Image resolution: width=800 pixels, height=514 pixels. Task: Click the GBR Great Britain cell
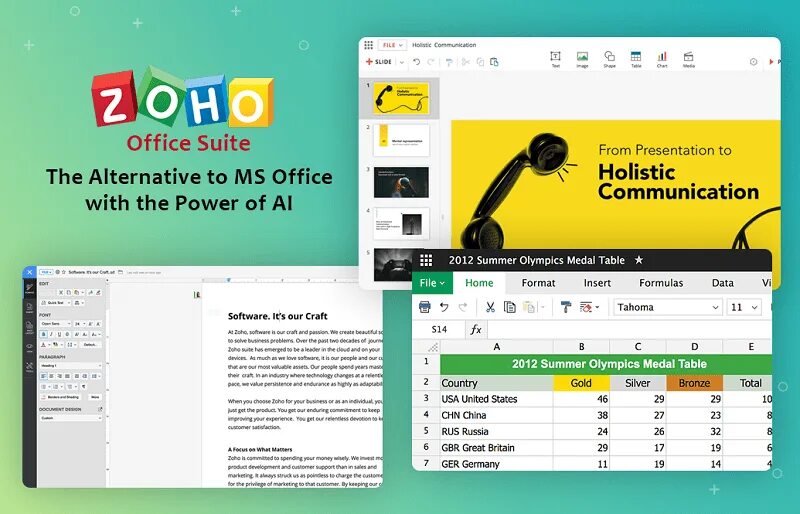[496, 448]
